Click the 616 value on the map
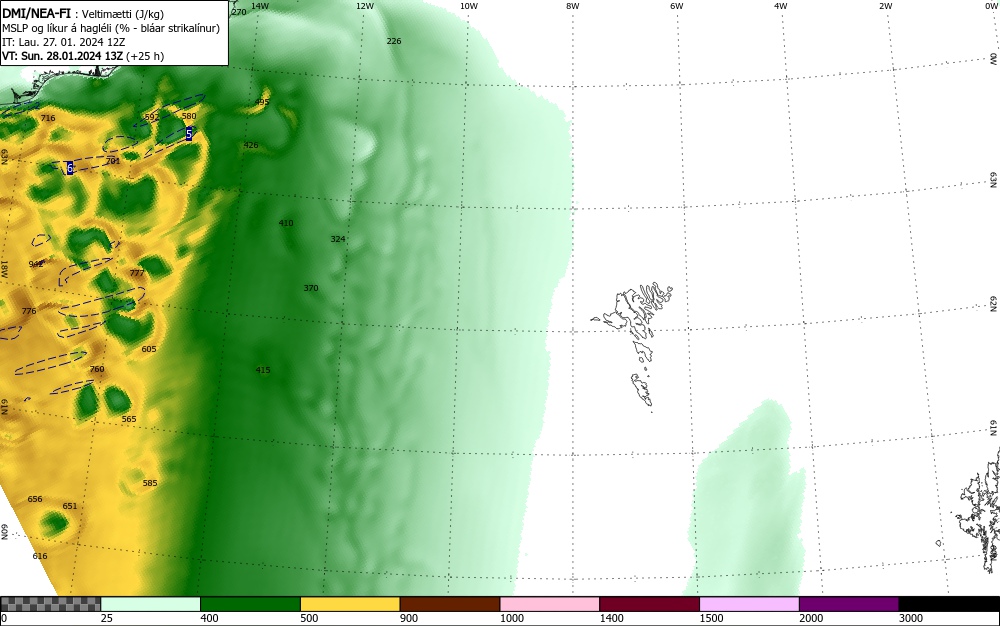1000x626 pixels. click(x=40, y=556)
